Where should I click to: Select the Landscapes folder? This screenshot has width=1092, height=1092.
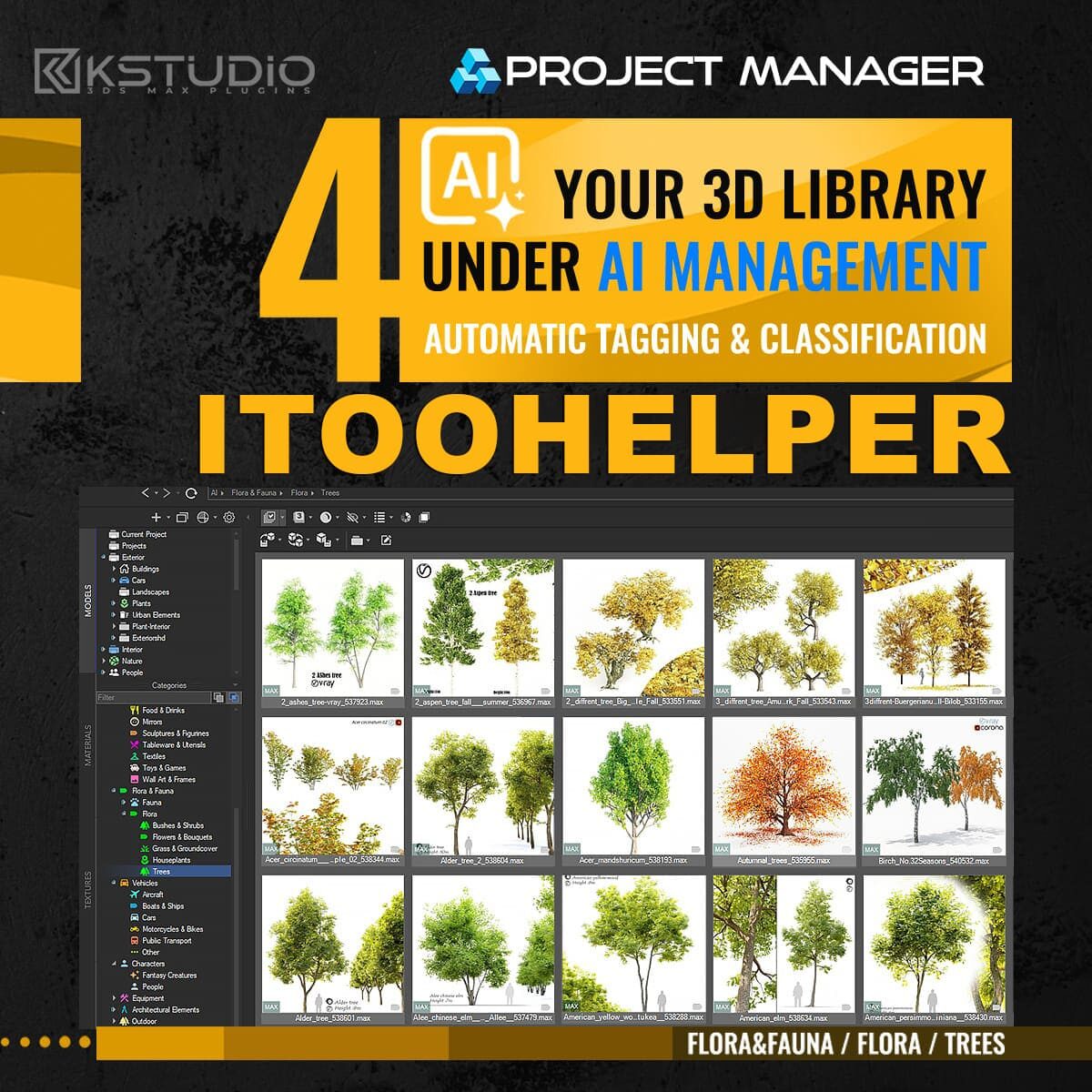coord(150,592)
